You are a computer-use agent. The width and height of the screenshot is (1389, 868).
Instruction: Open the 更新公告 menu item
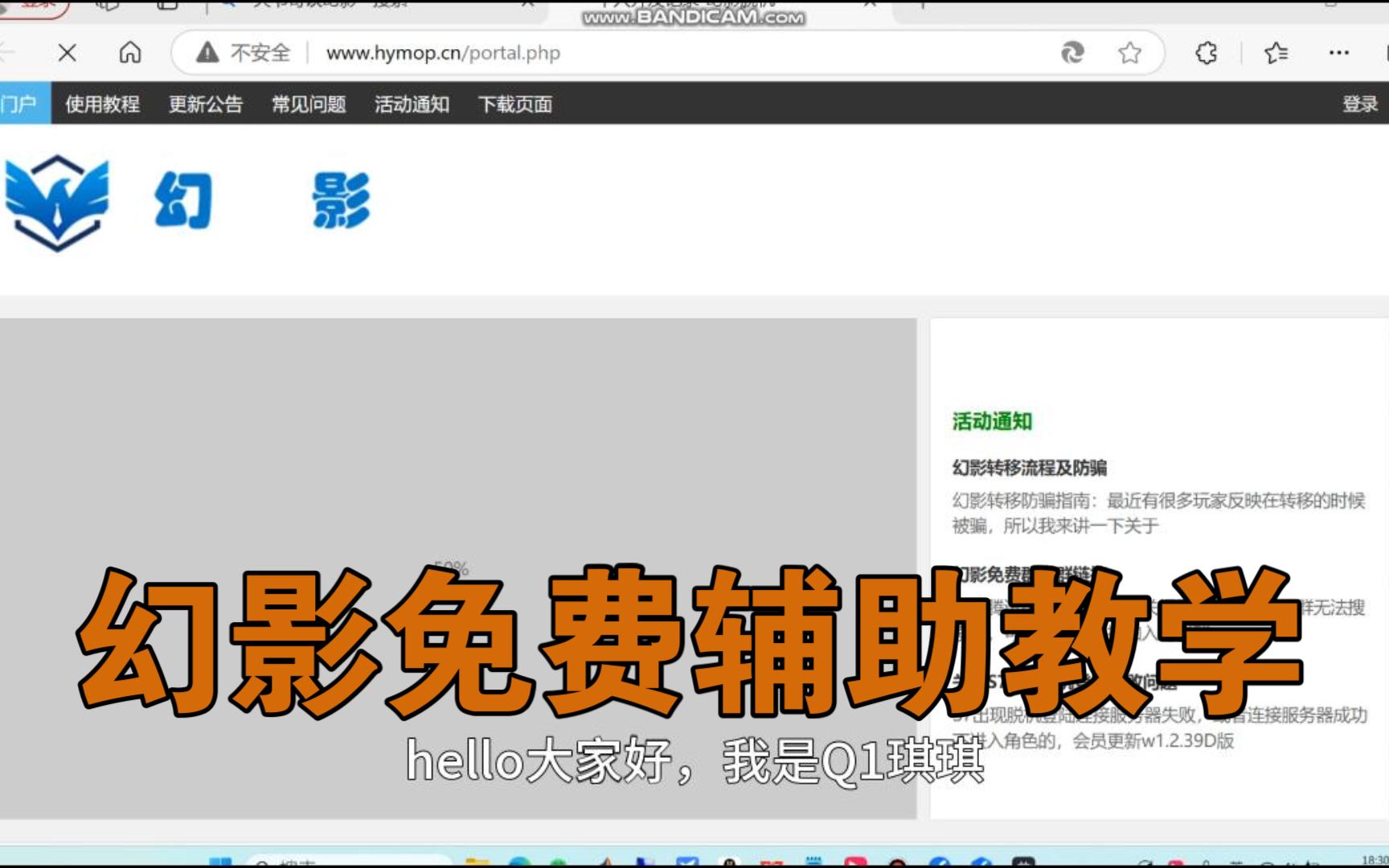pyautogui.click(x=205, y=104)
